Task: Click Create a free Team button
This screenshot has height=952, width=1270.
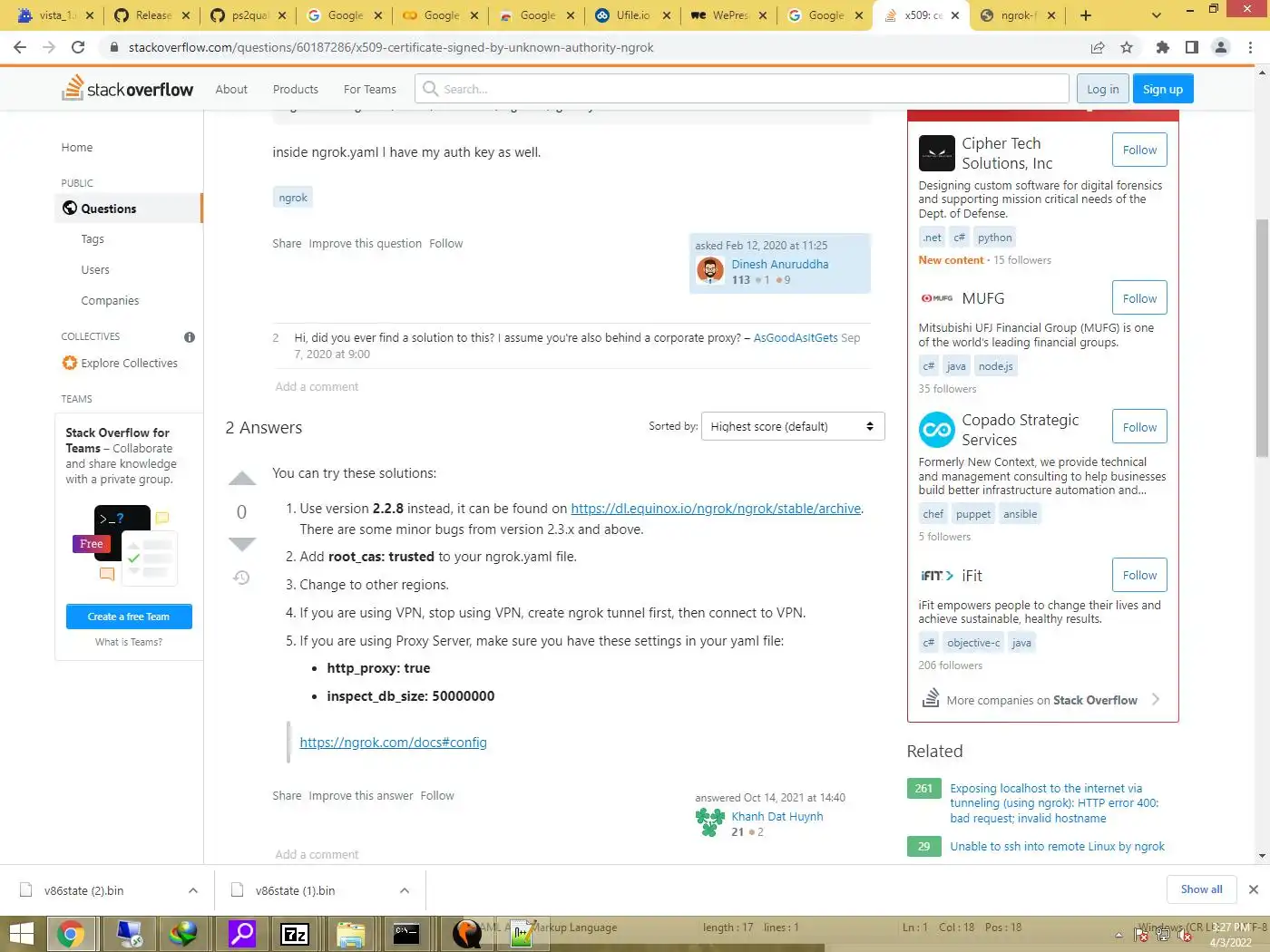Action: point(129,617)
